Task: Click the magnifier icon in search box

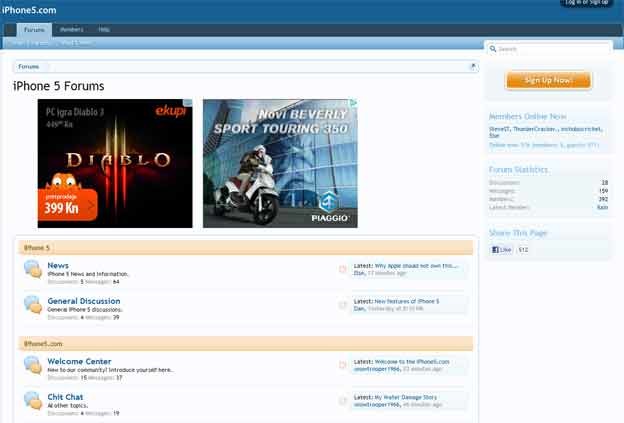Action: click(x=493, y=48)
